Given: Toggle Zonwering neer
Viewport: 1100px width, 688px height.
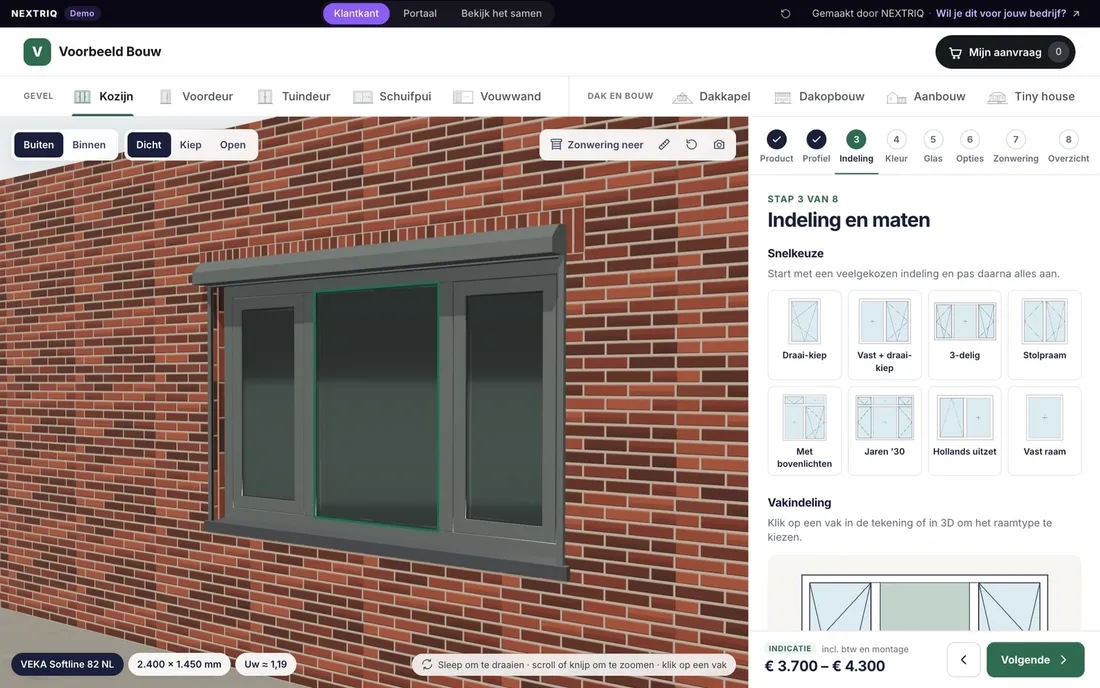Looking at the screenshot, I should click(596, 144).
